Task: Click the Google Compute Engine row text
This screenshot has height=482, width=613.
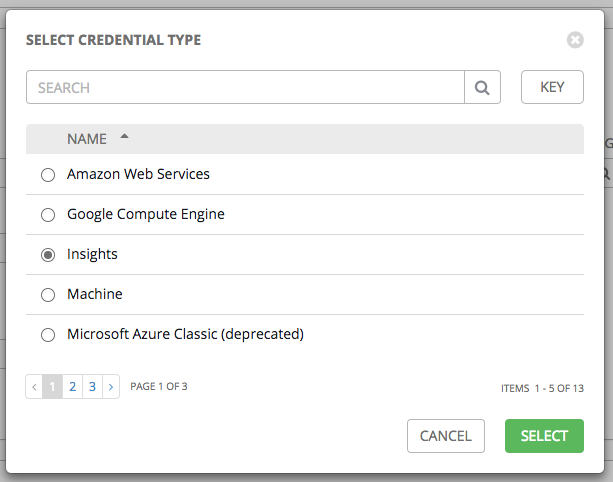Action: [146, 214]
